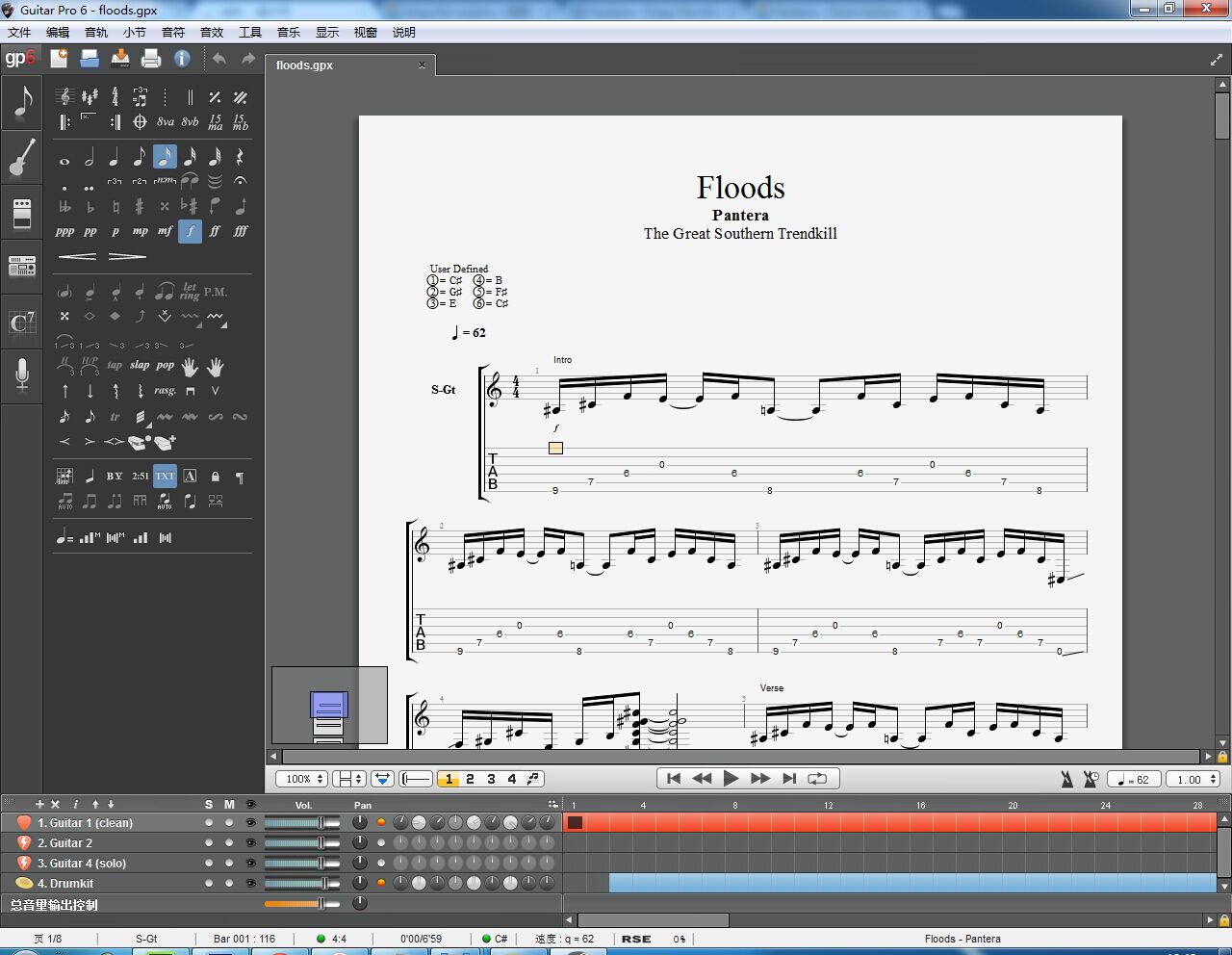Select voice 2
The image size is (1232, 955).
(470, 779)
